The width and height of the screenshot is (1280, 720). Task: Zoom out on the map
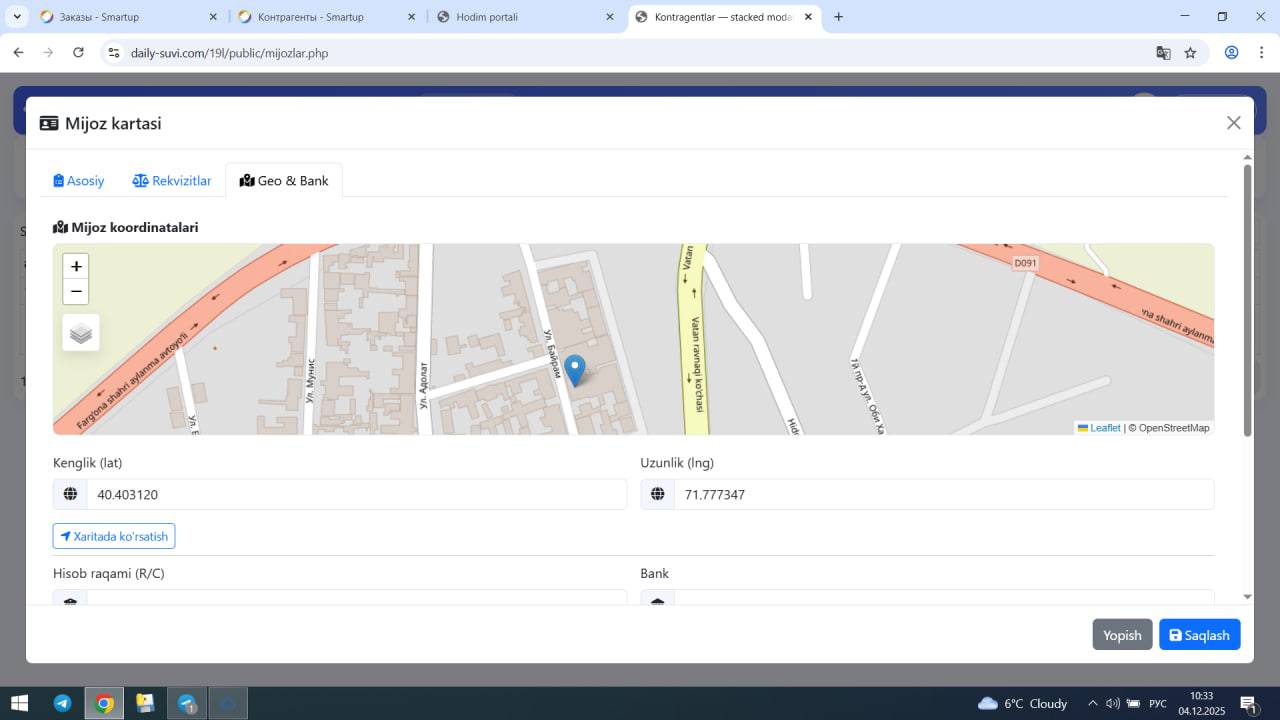pyautogui.click(x=76, y=292)
